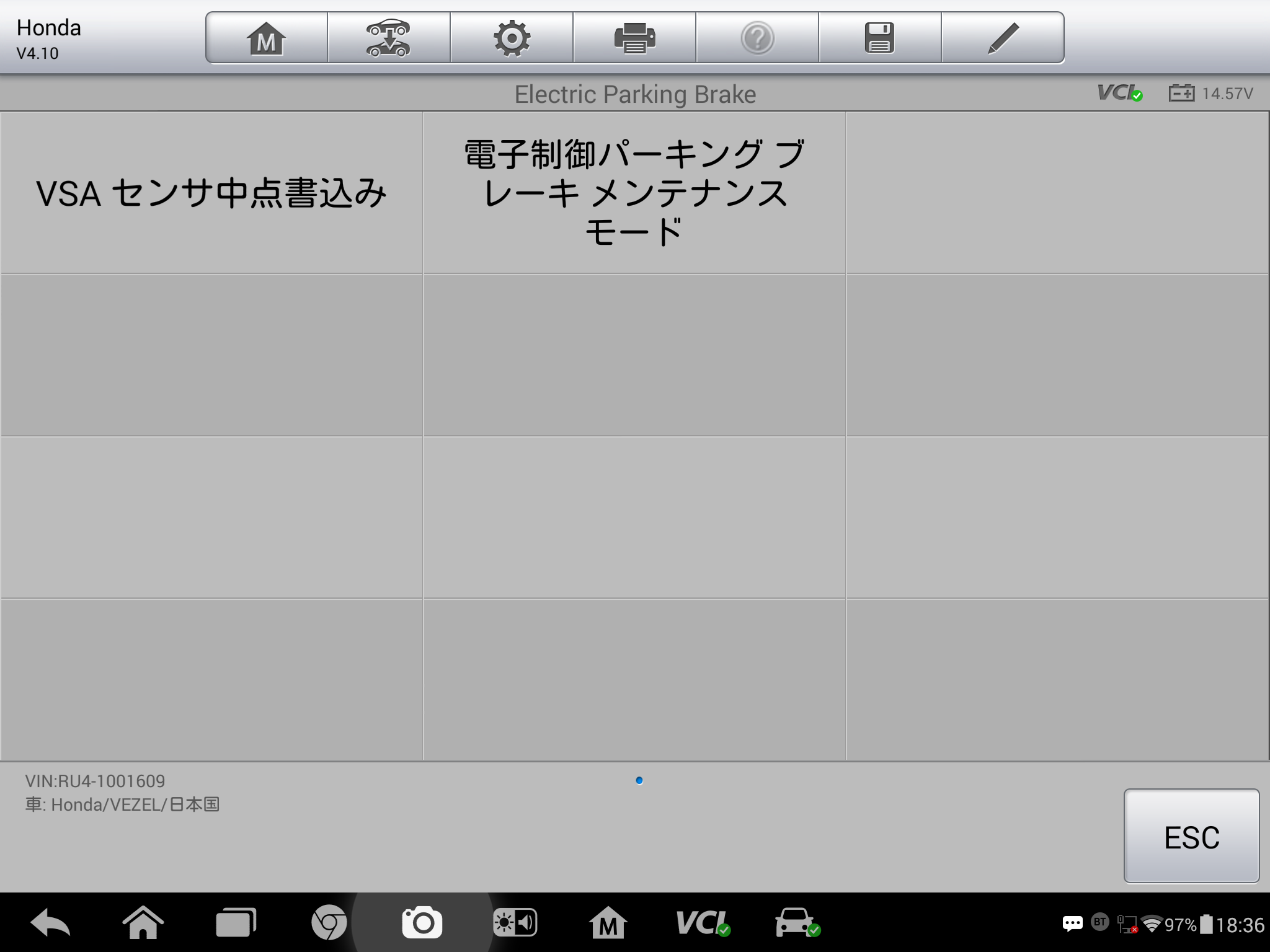This screenshot has height=952, width=1270.
Task: Tap the Android back arrow
Action: [50, 923]
